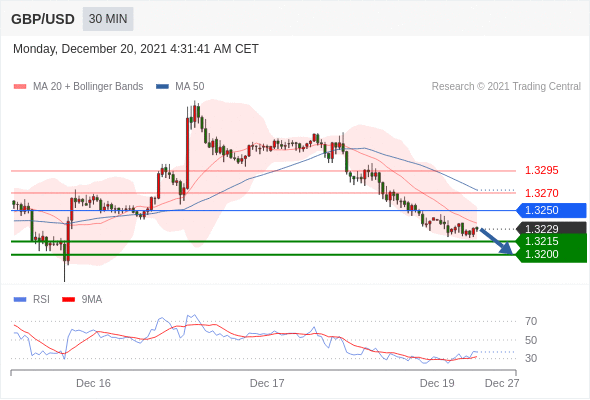The width and height of the screenshot is (590, 400).
Task: Click the Monday, December 20, 2021 timestamp
Action: tap(136, 49)
